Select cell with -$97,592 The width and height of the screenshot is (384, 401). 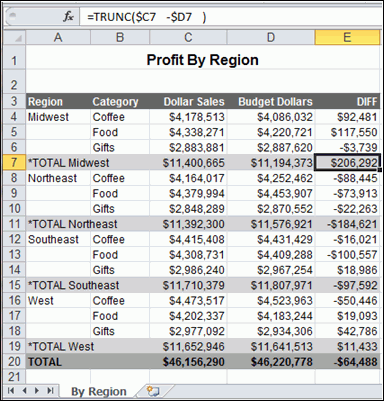tap(347, 285)
